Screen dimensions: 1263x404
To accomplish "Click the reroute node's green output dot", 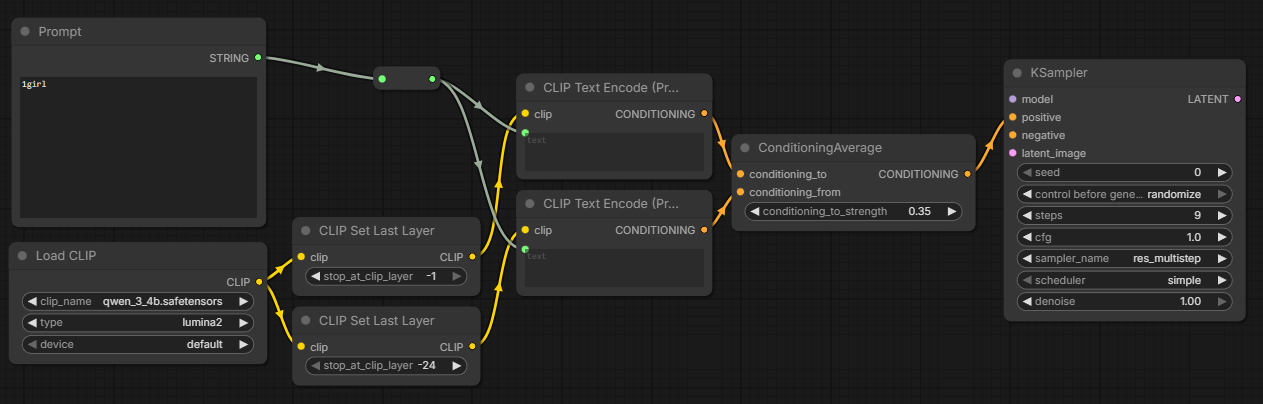I will coord(432,78).
